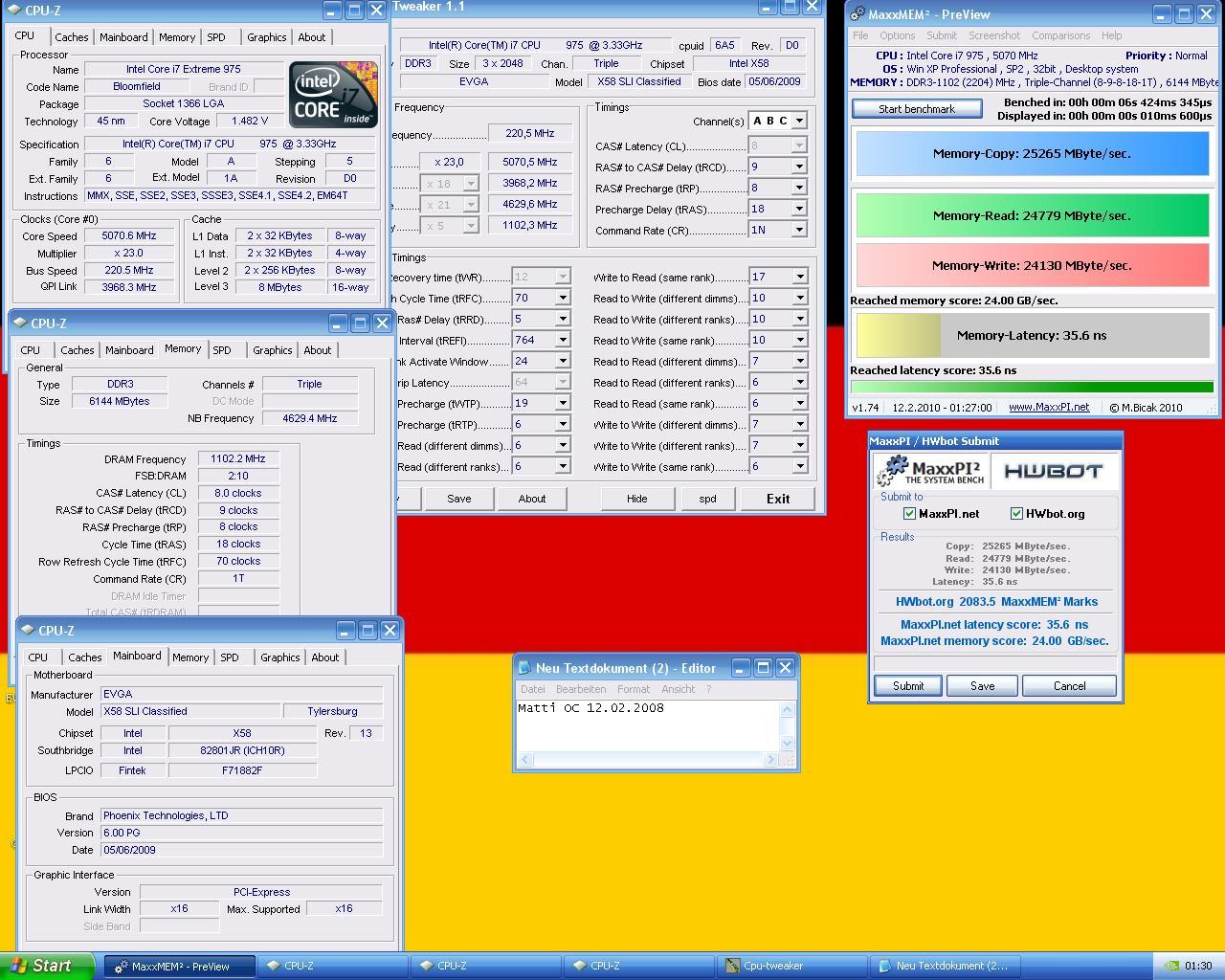The width and height of the screenshot is (1225, 980).
Task: Open the Screenshot menu in MaxxMEM²
Action: click(x=994, y=35)
